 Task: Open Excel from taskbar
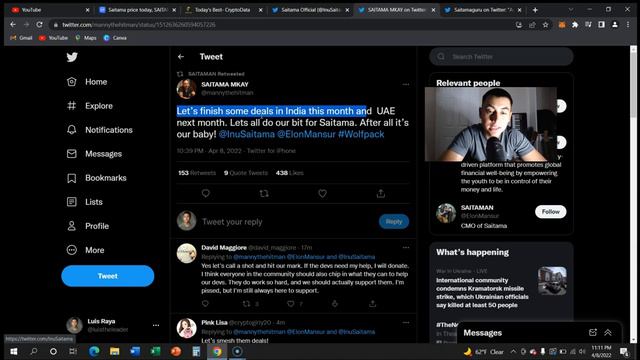click(x=156, y=351)
